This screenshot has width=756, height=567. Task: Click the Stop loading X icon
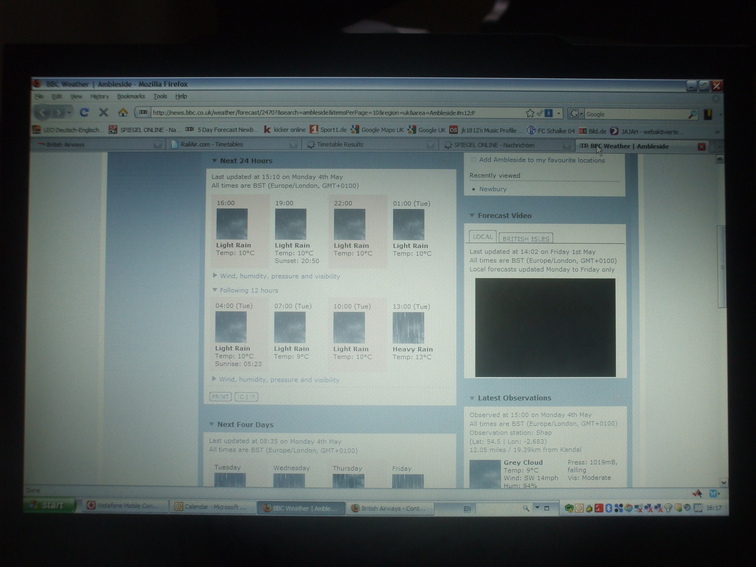[x=103, y=112]
